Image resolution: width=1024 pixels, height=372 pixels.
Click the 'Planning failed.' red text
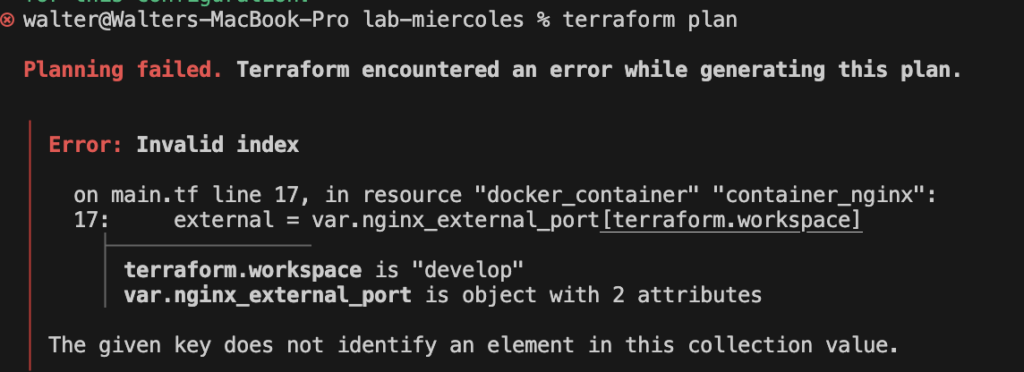(x=123, y=69)
